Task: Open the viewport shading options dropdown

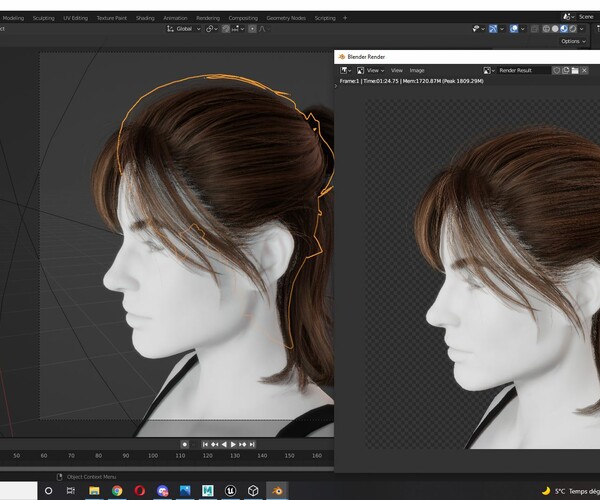Action: tap(582, 29)
